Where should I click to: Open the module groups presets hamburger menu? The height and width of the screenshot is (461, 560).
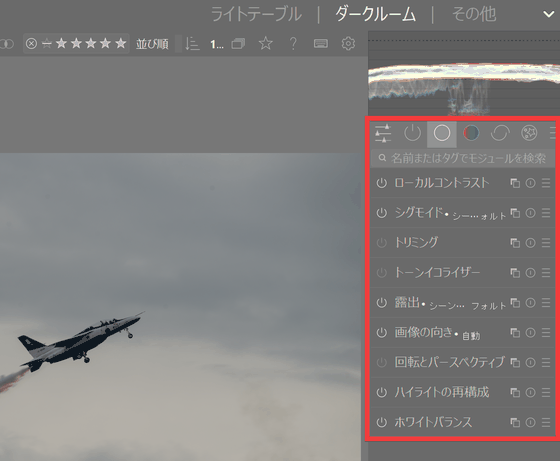(554, 133)
